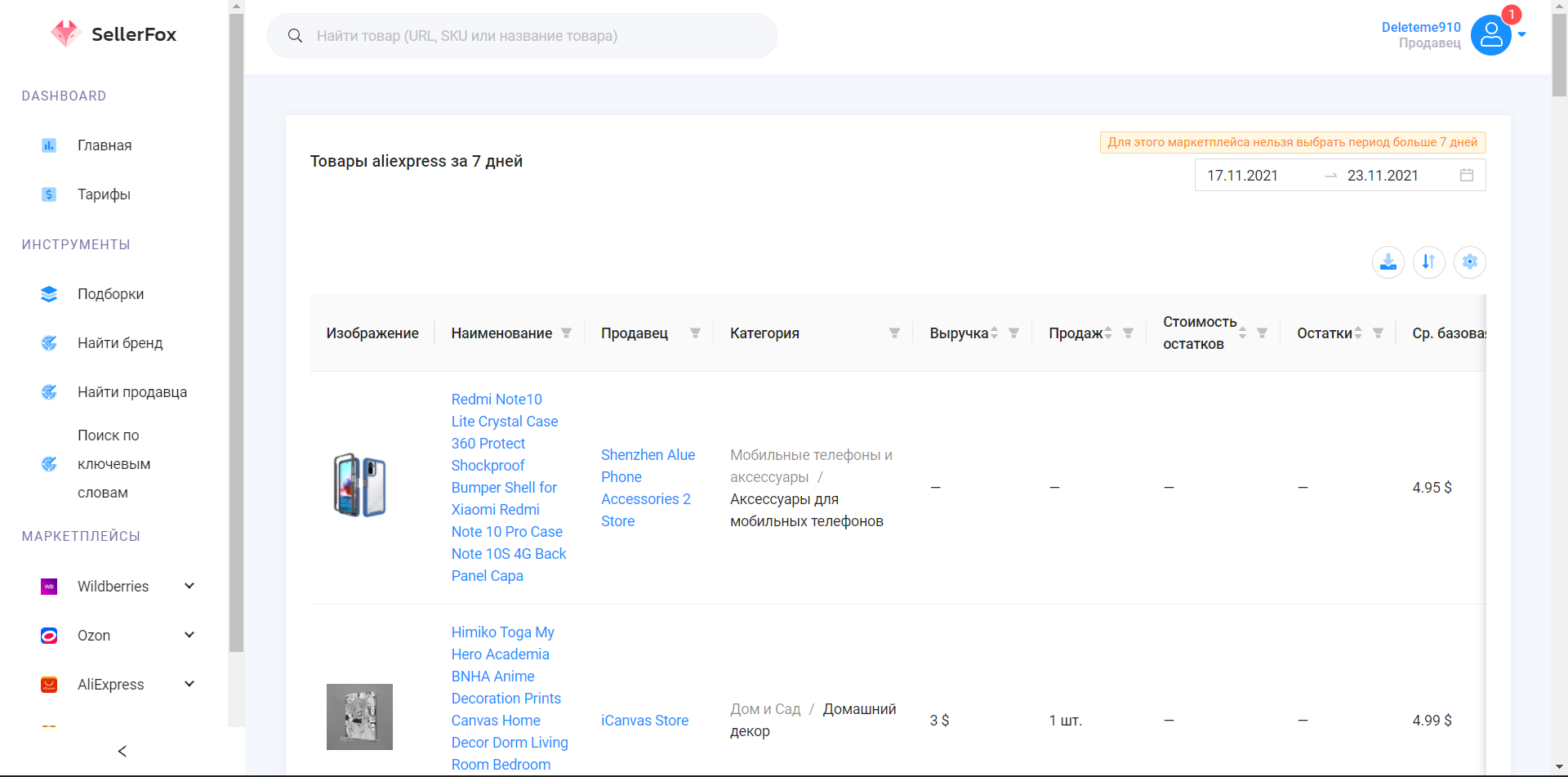Click the Deleteme910 username
Screen dimensions: 1568x777
coord(1421,27)
